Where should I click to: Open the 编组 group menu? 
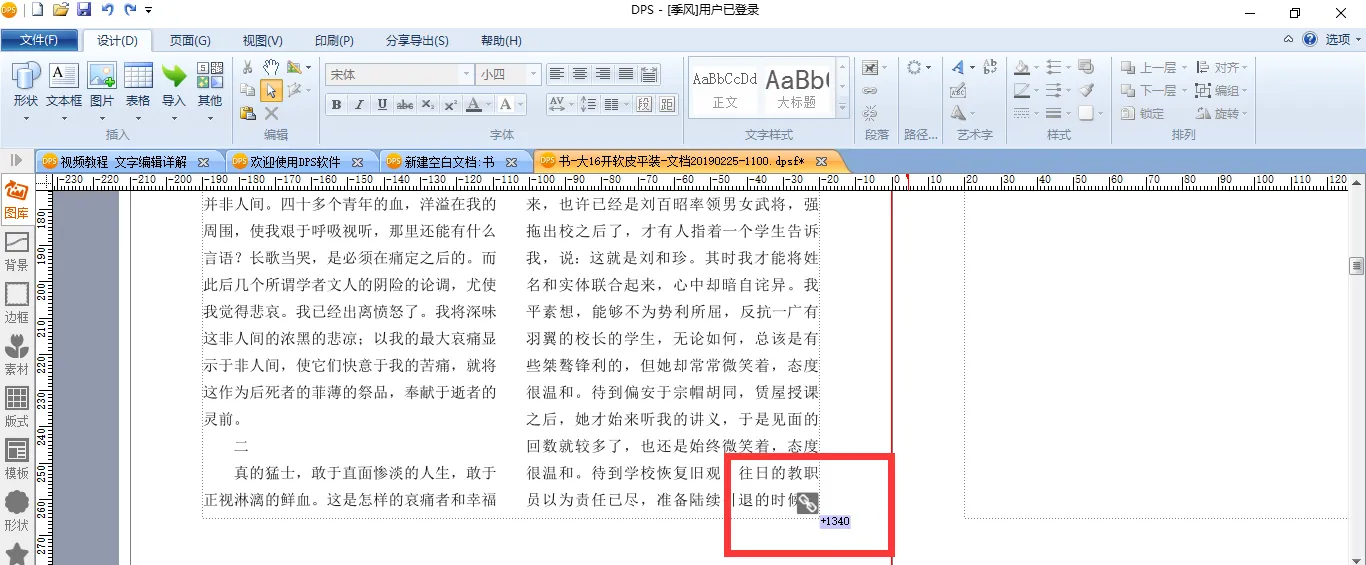1222,91
